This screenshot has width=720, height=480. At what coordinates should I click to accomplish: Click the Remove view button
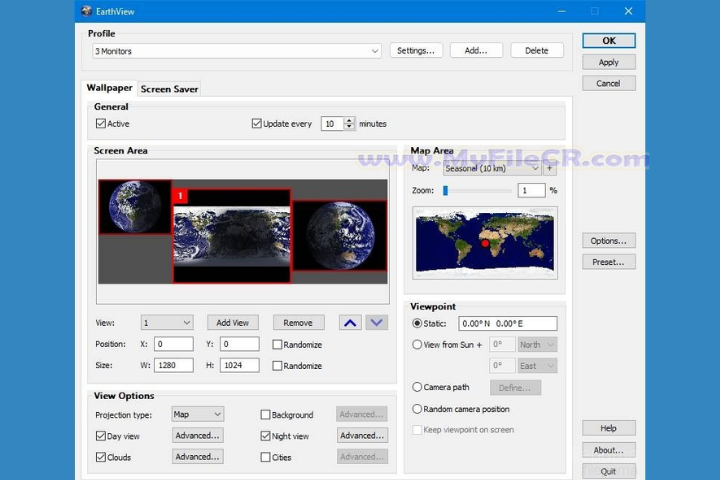coord(298,323)
